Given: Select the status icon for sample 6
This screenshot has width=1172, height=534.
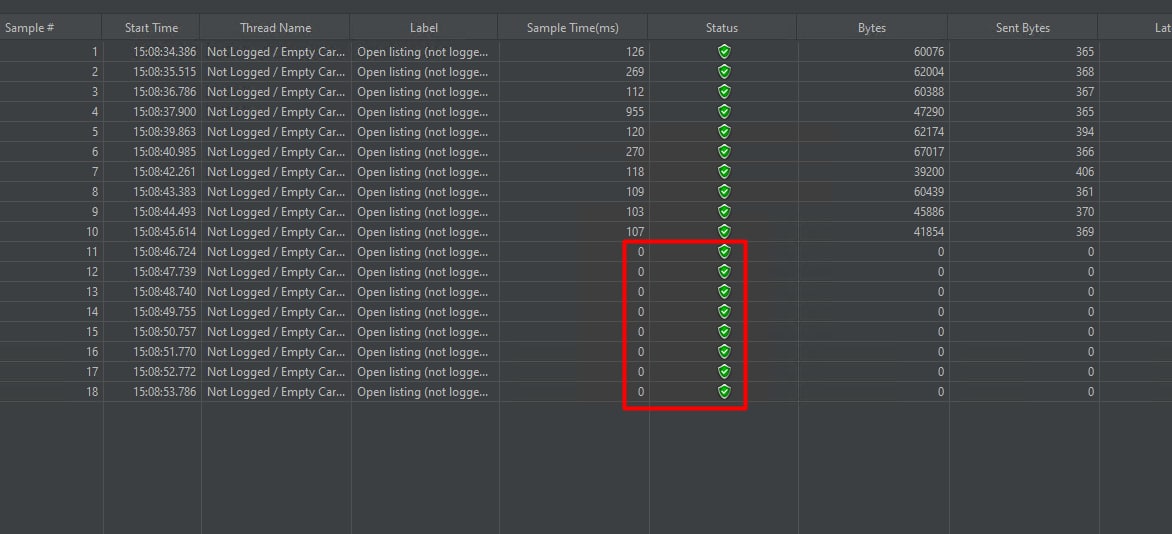Looking at the screenshot, I should click(724, 152).
